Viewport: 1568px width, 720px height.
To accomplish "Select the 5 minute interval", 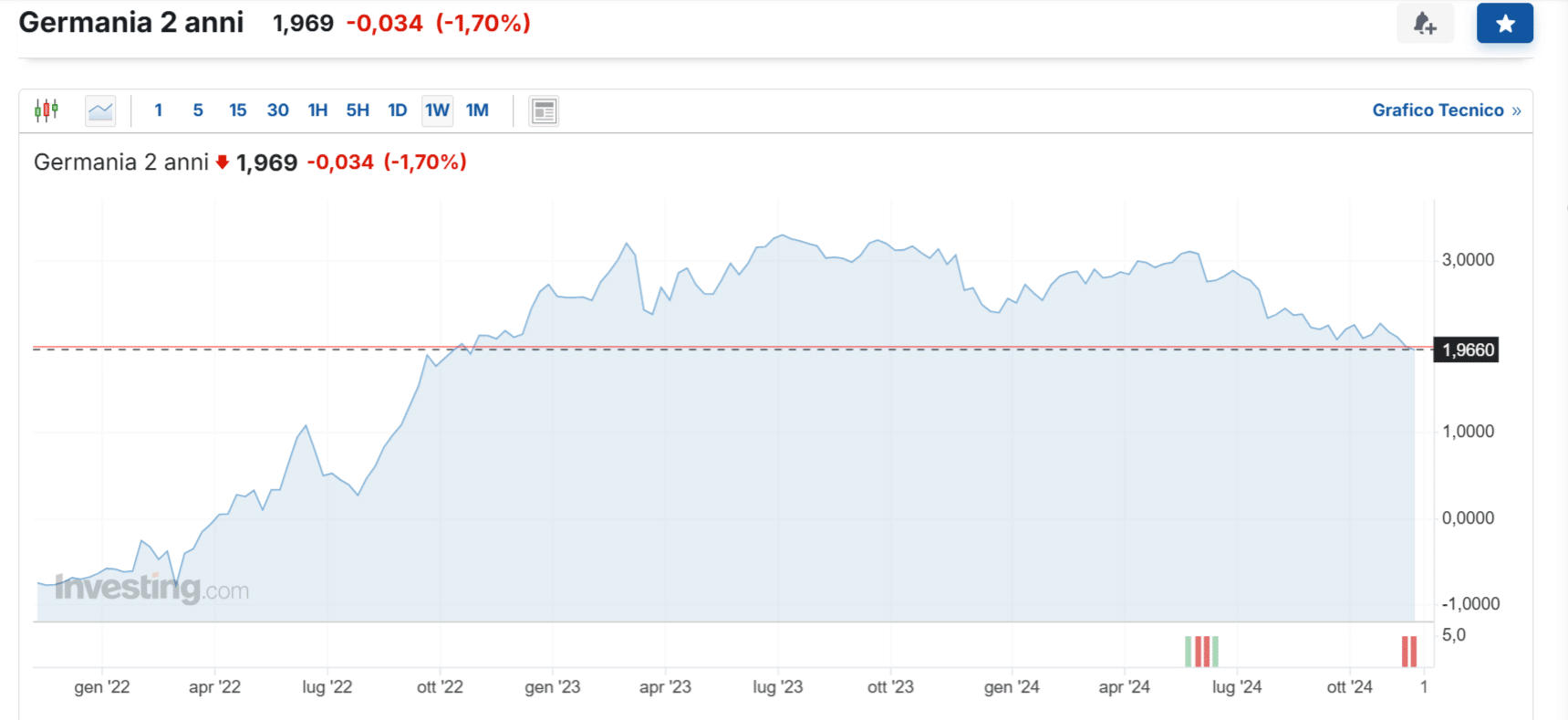I will tap(198, 110).
